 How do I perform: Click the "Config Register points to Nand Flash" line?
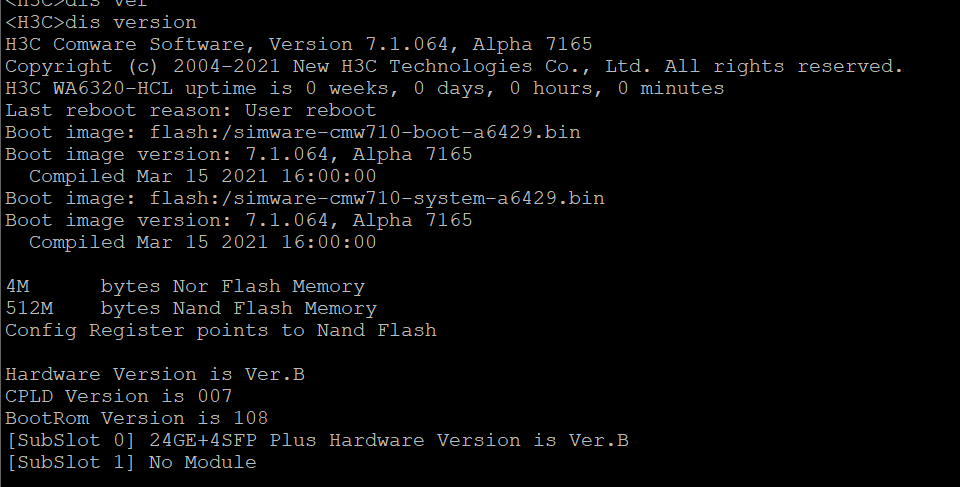220,330
